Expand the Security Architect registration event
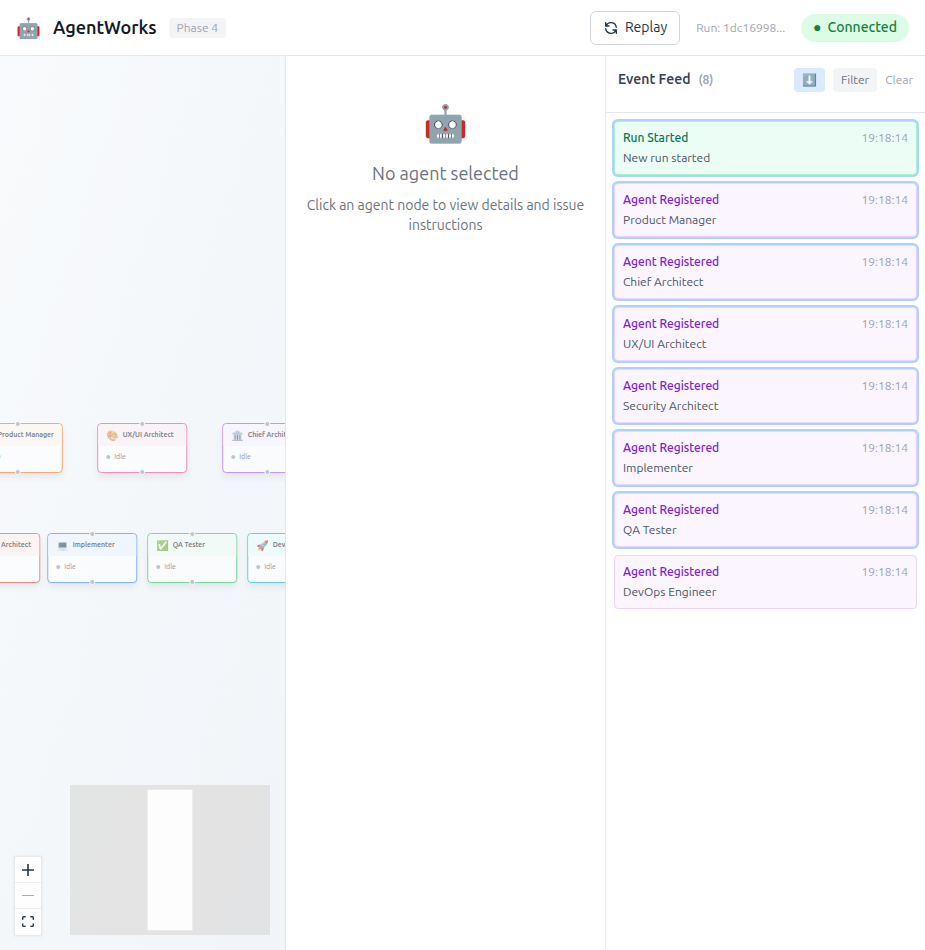925x950 pixels. (x=765, y=395)
